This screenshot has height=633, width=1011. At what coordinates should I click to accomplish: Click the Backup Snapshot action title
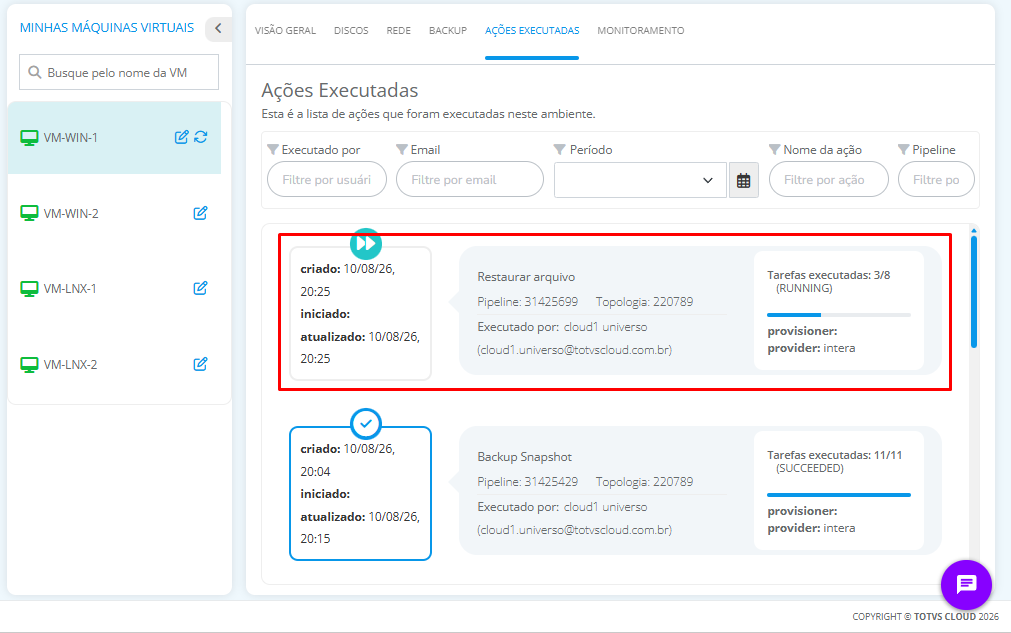[524, 456]
